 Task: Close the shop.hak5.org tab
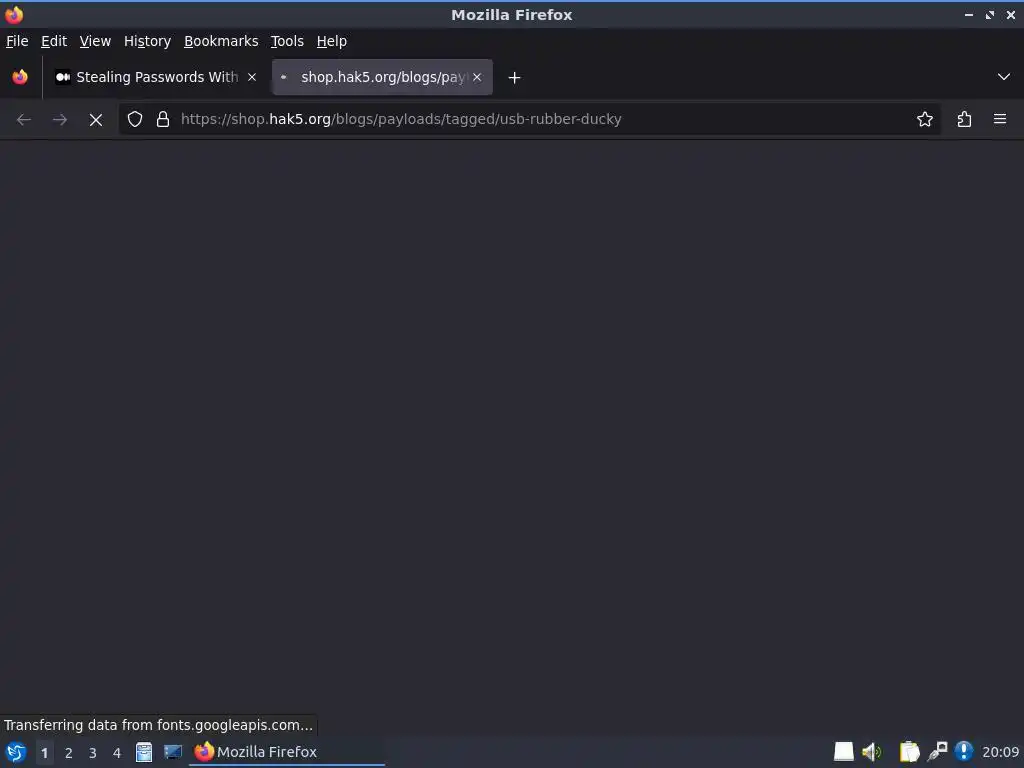point(477,77)
